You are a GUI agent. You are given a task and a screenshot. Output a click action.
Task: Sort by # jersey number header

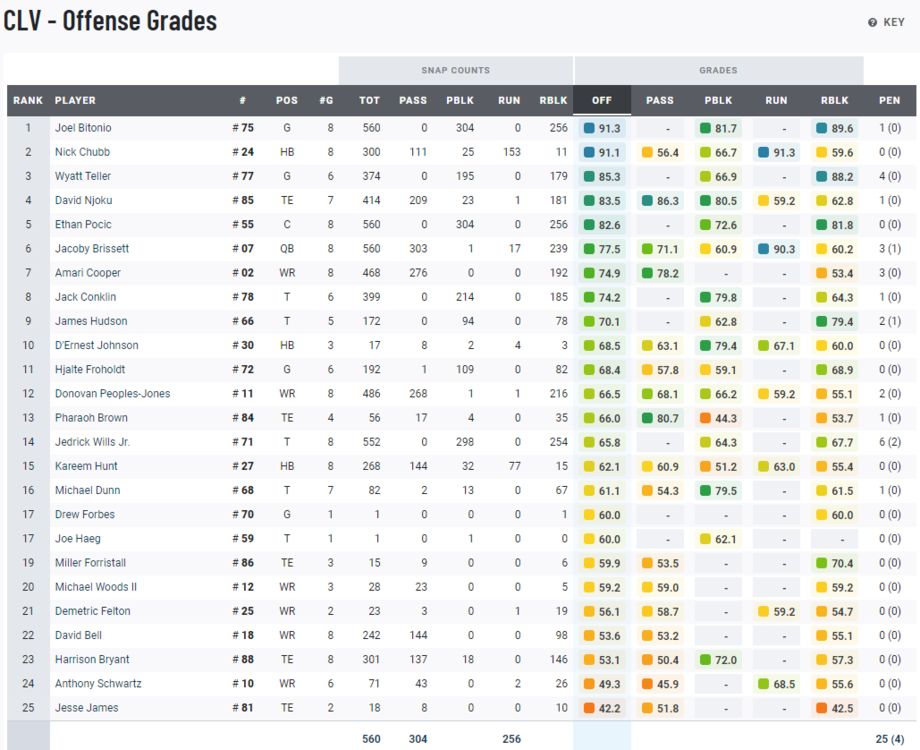pyautogui.click(x=242, y=100)
